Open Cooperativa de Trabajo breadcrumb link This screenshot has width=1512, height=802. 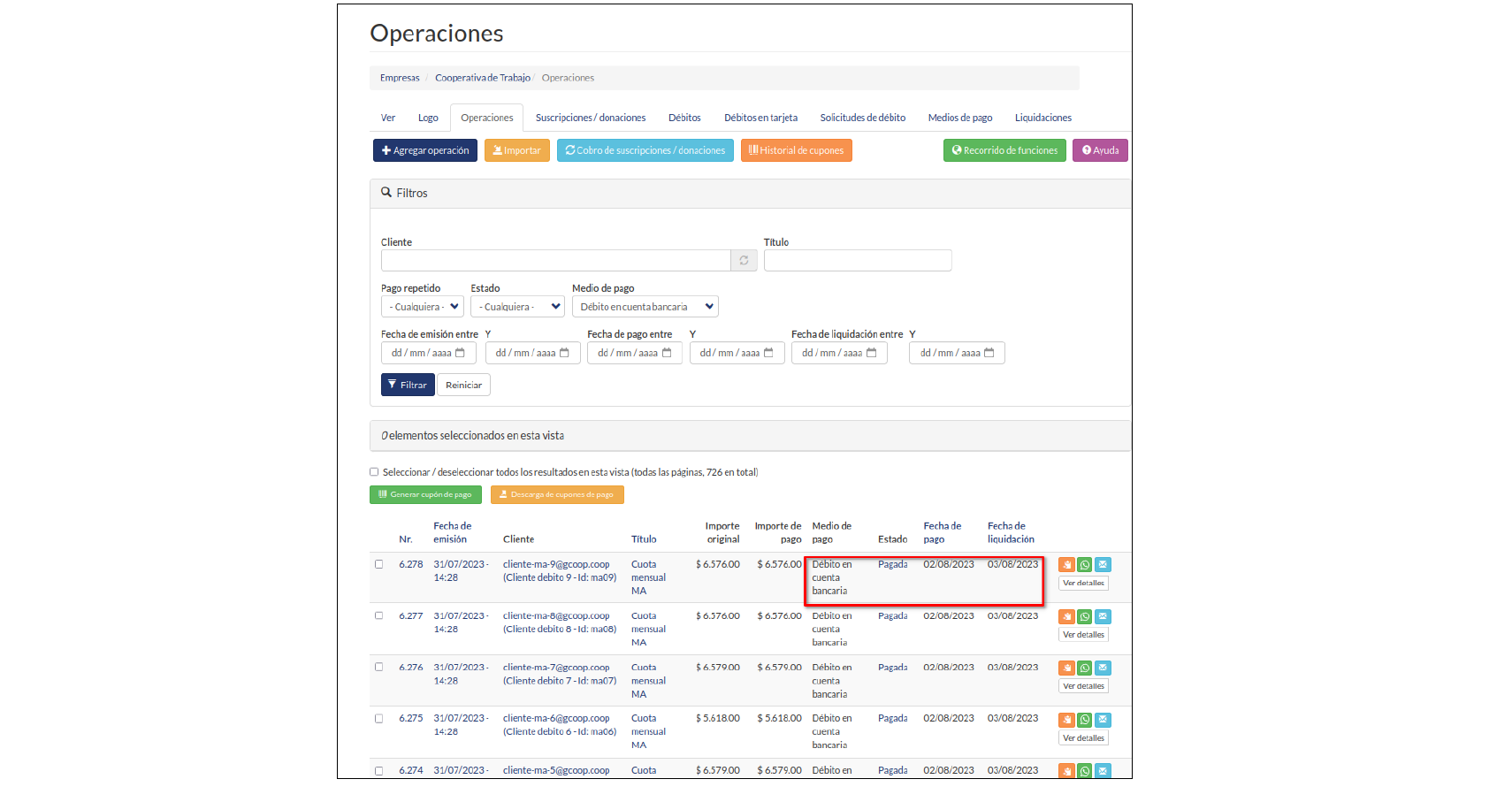point(483,78)
